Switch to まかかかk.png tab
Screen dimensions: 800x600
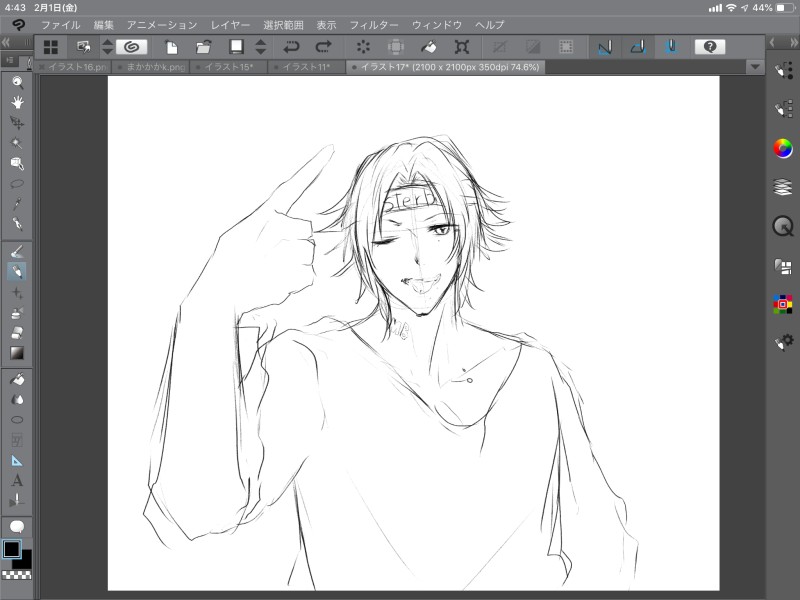tap(151, 67)
